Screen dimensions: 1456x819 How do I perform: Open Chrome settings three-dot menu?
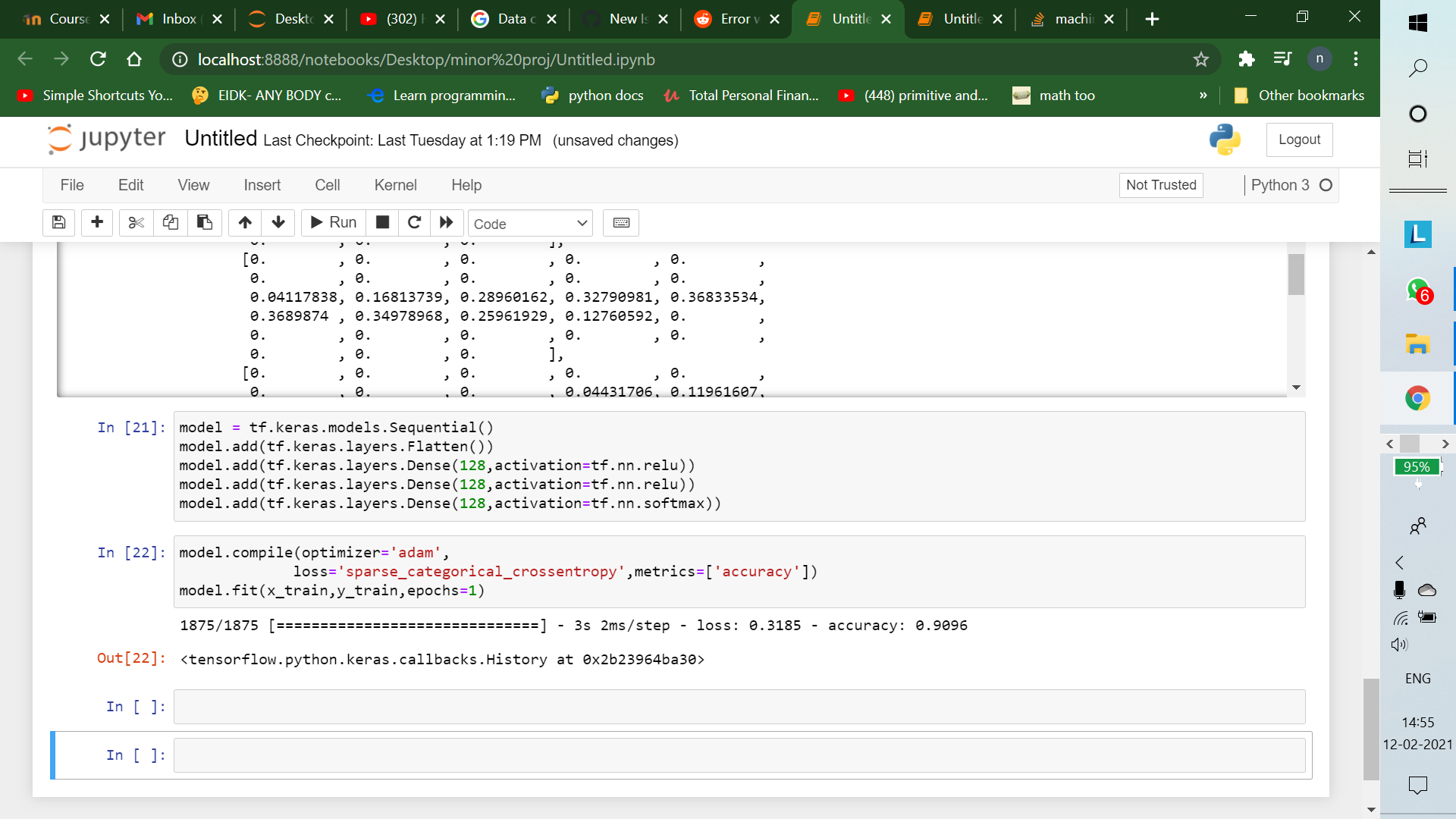1356,59
